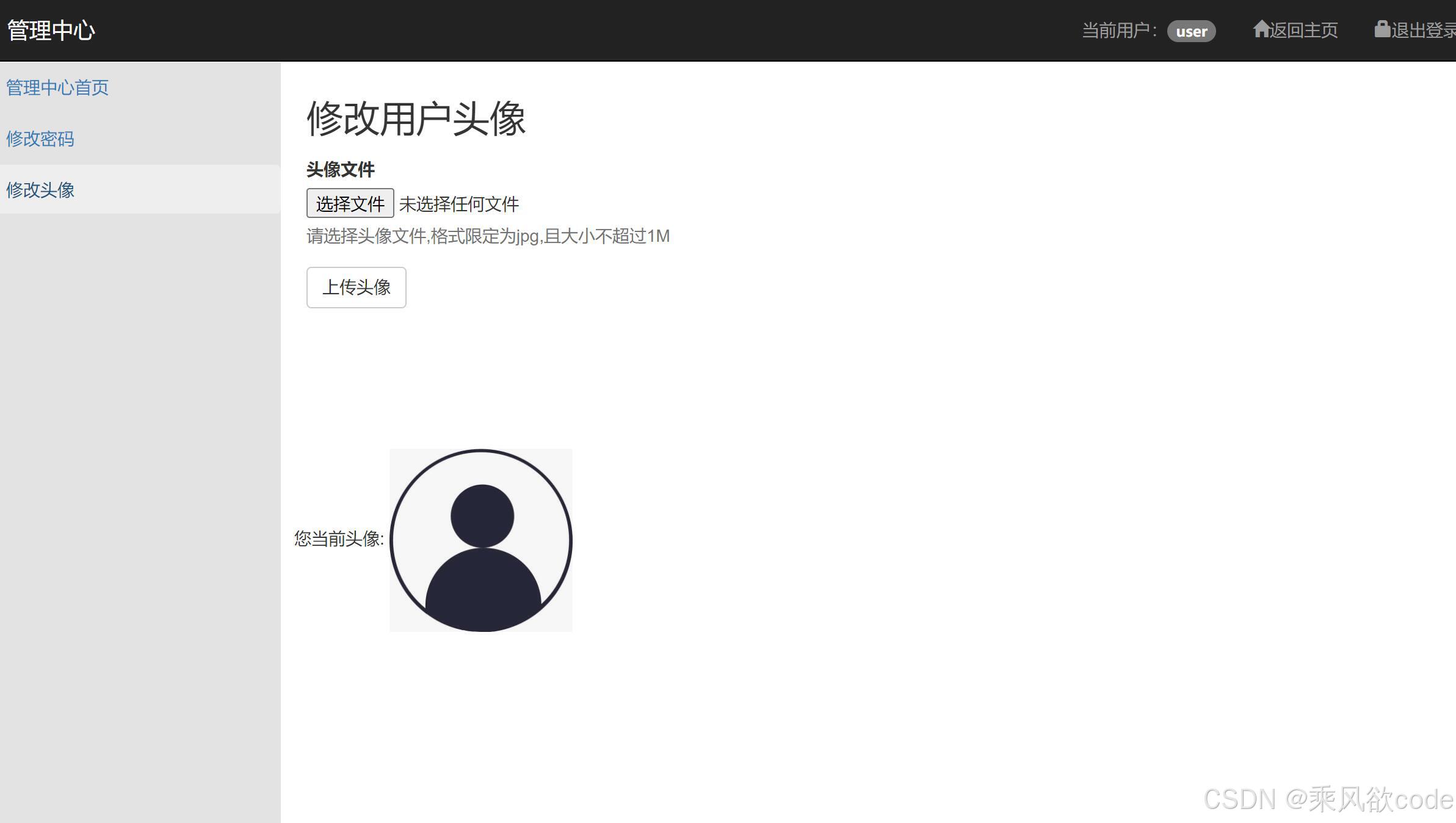Click the 头像文件 field label

(x=340, y=169)
